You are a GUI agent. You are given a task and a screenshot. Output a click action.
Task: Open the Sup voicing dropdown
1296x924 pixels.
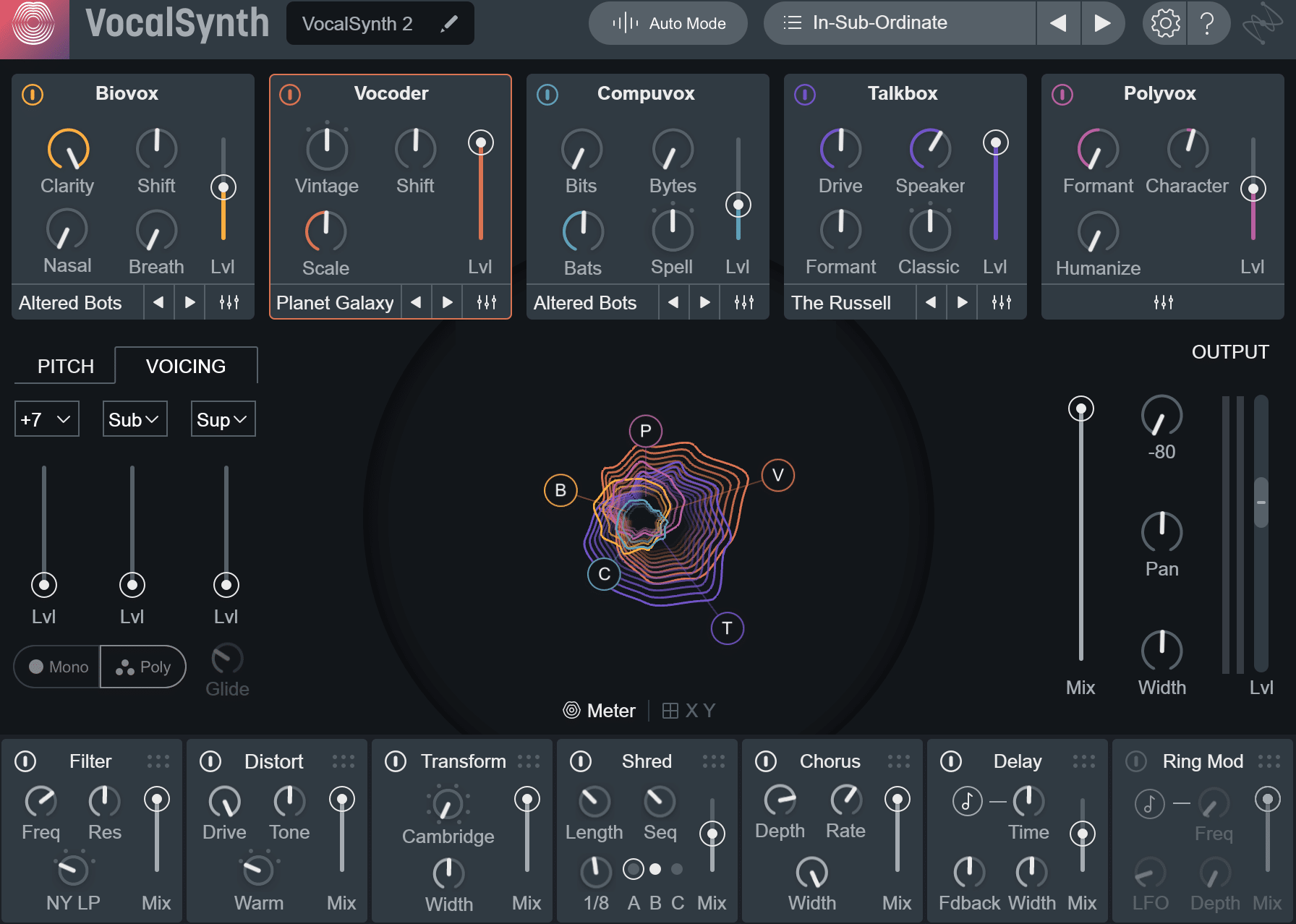pos(222,419)
